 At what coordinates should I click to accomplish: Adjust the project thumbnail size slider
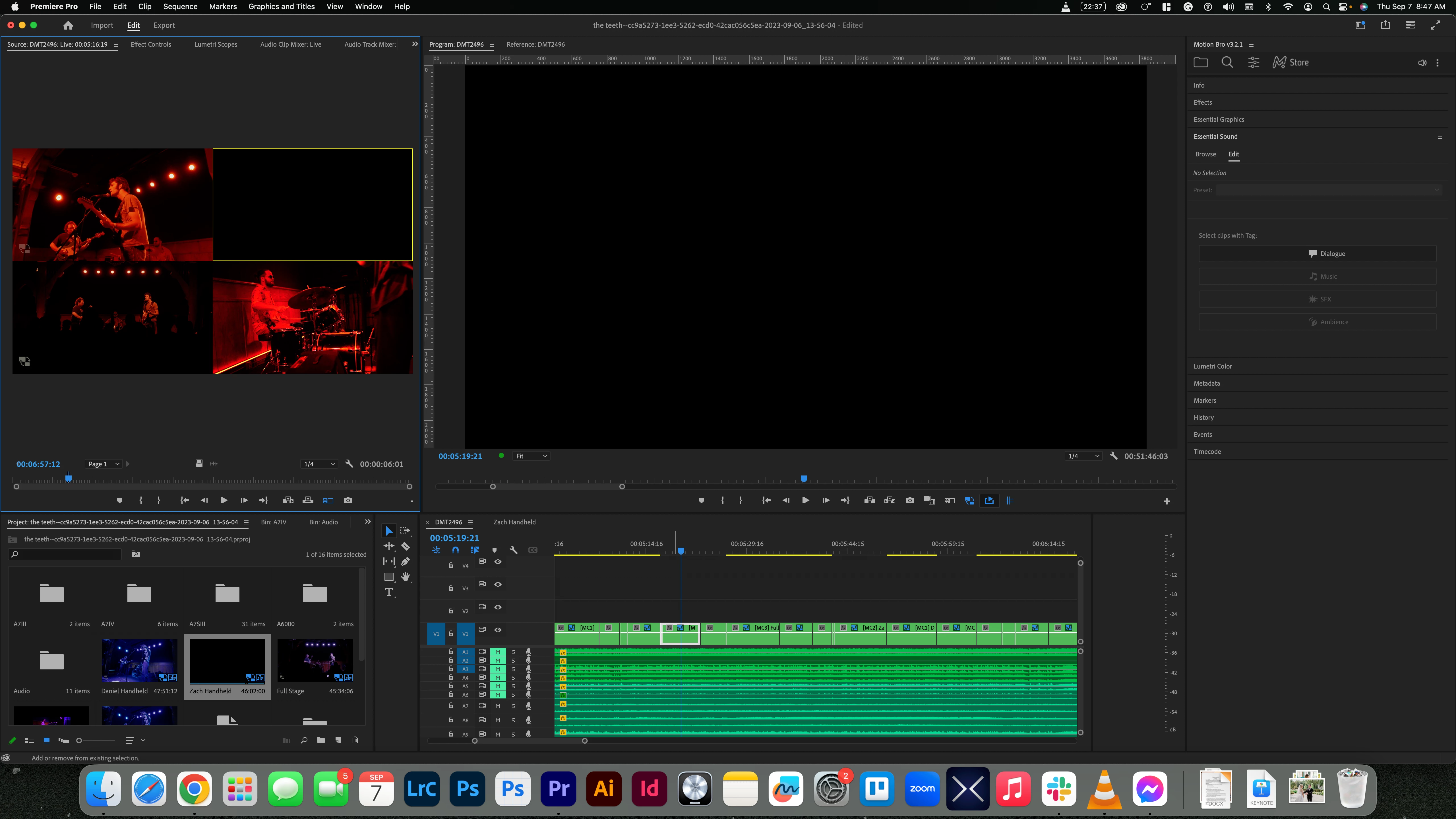[x=80, y=741]
